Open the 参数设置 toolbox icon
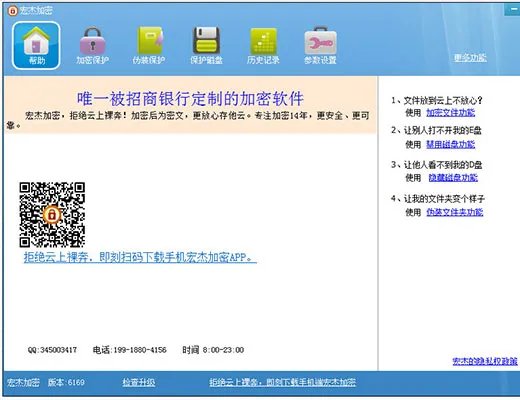 coord(320,45)
